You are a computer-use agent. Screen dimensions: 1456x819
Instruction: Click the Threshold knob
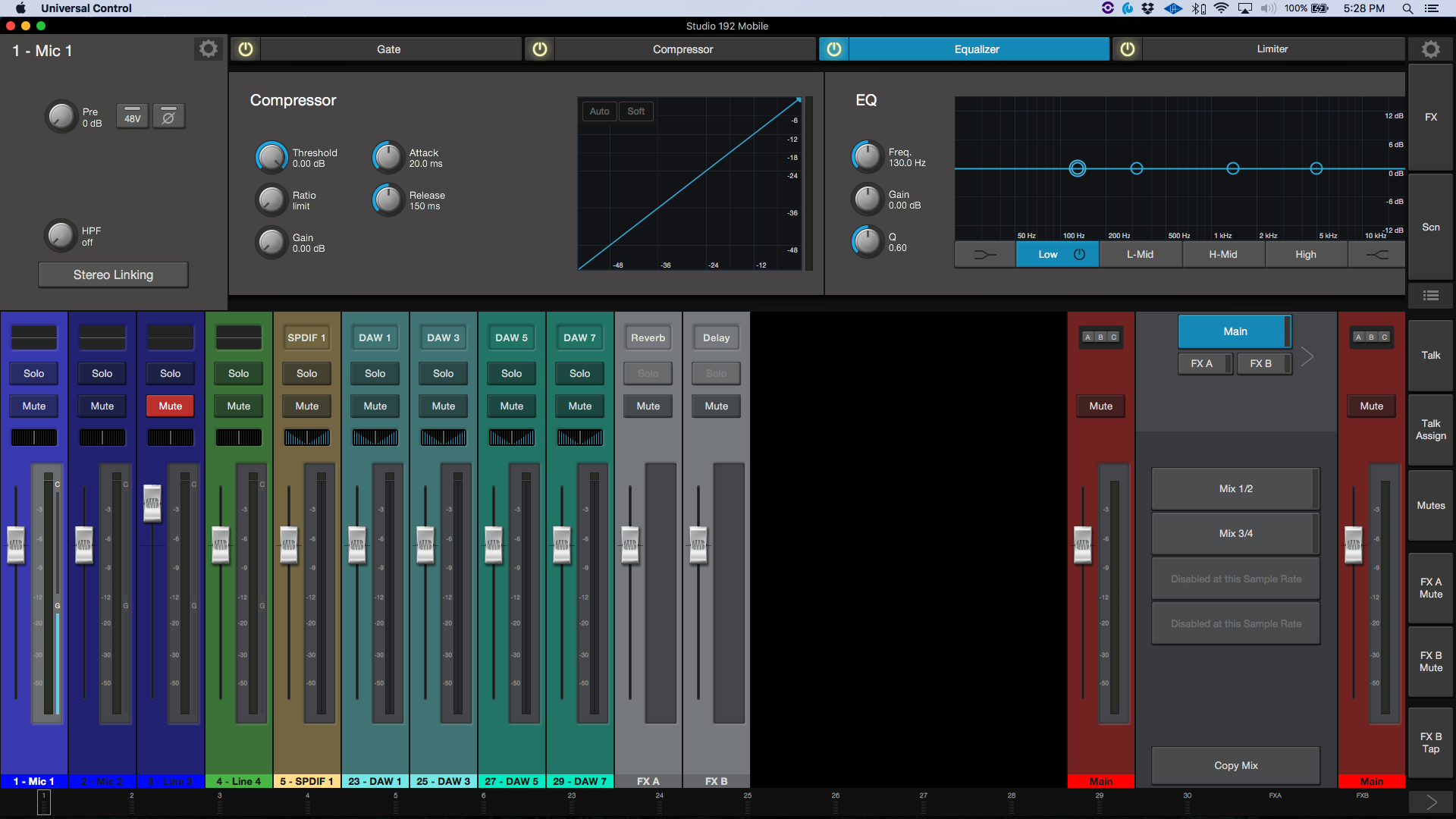click(271, 158)
